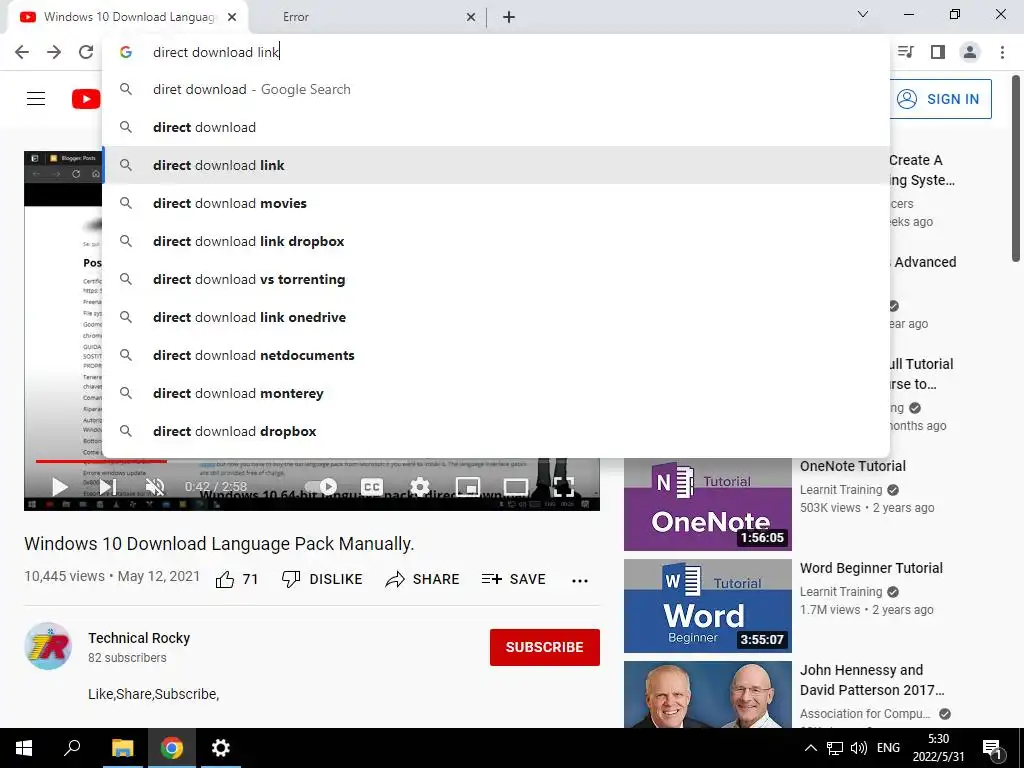Switch to the 'Windows 10 Download Language' tab
Viewport: 1024px width, 768px height.
(127, 17)
